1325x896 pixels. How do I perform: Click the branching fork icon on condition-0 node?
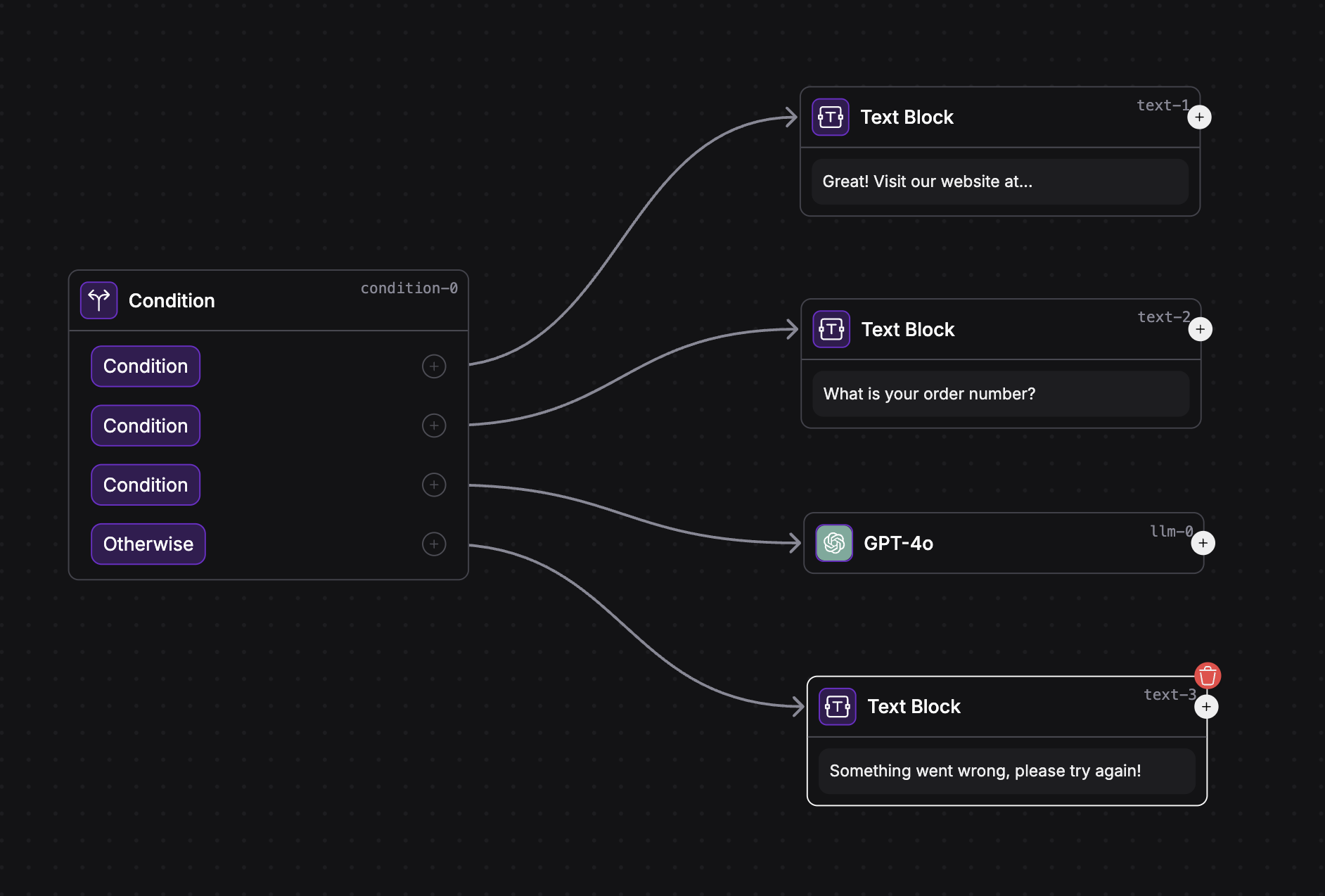click(x=98, y=300)
